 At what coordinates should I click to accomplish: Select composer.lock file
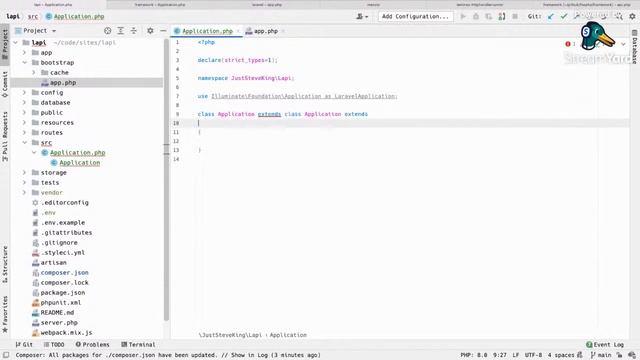pyautogui.click(x=64, y=282)
